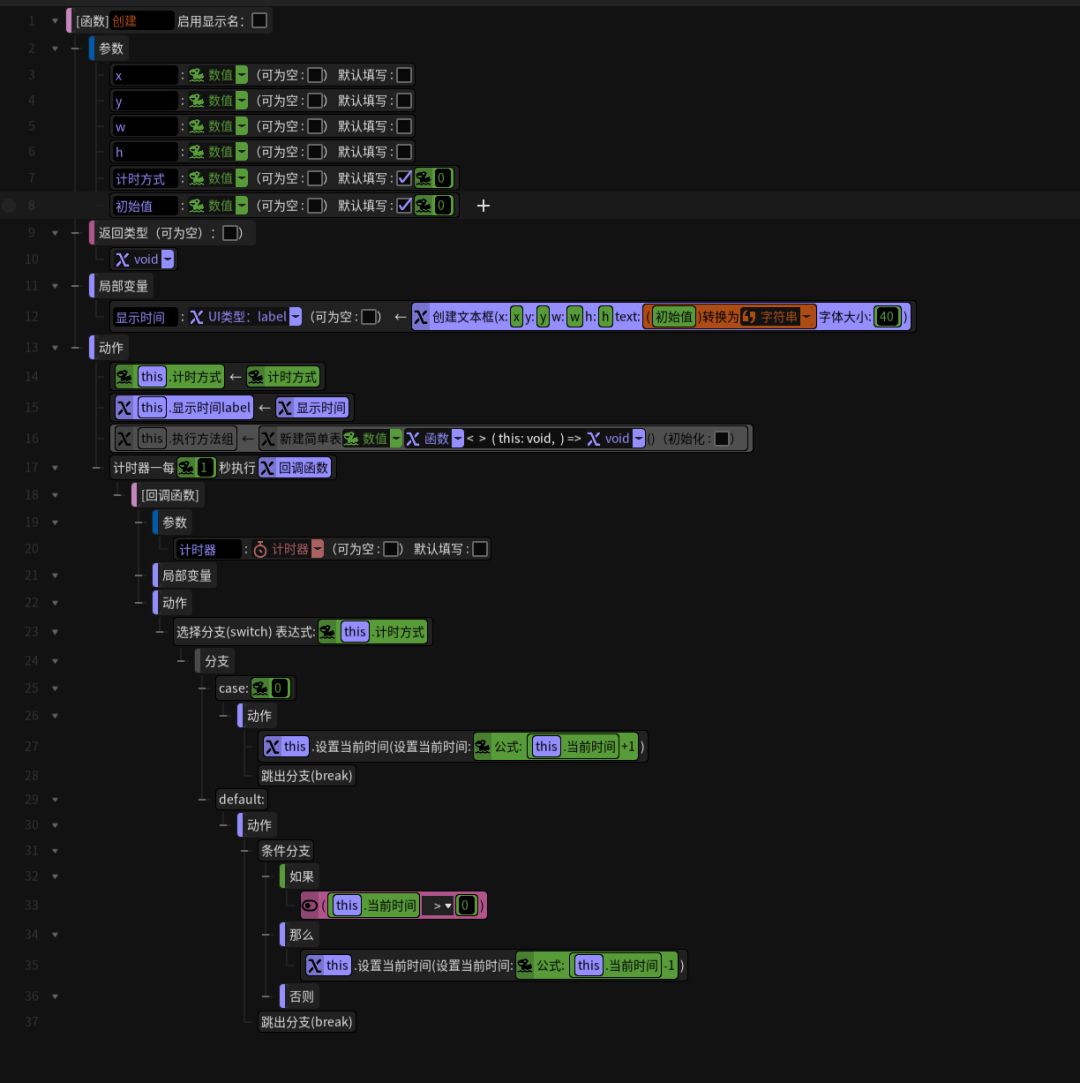
Task: Open the 字符串 conversion type dropdown
Action: coord(807,316)
